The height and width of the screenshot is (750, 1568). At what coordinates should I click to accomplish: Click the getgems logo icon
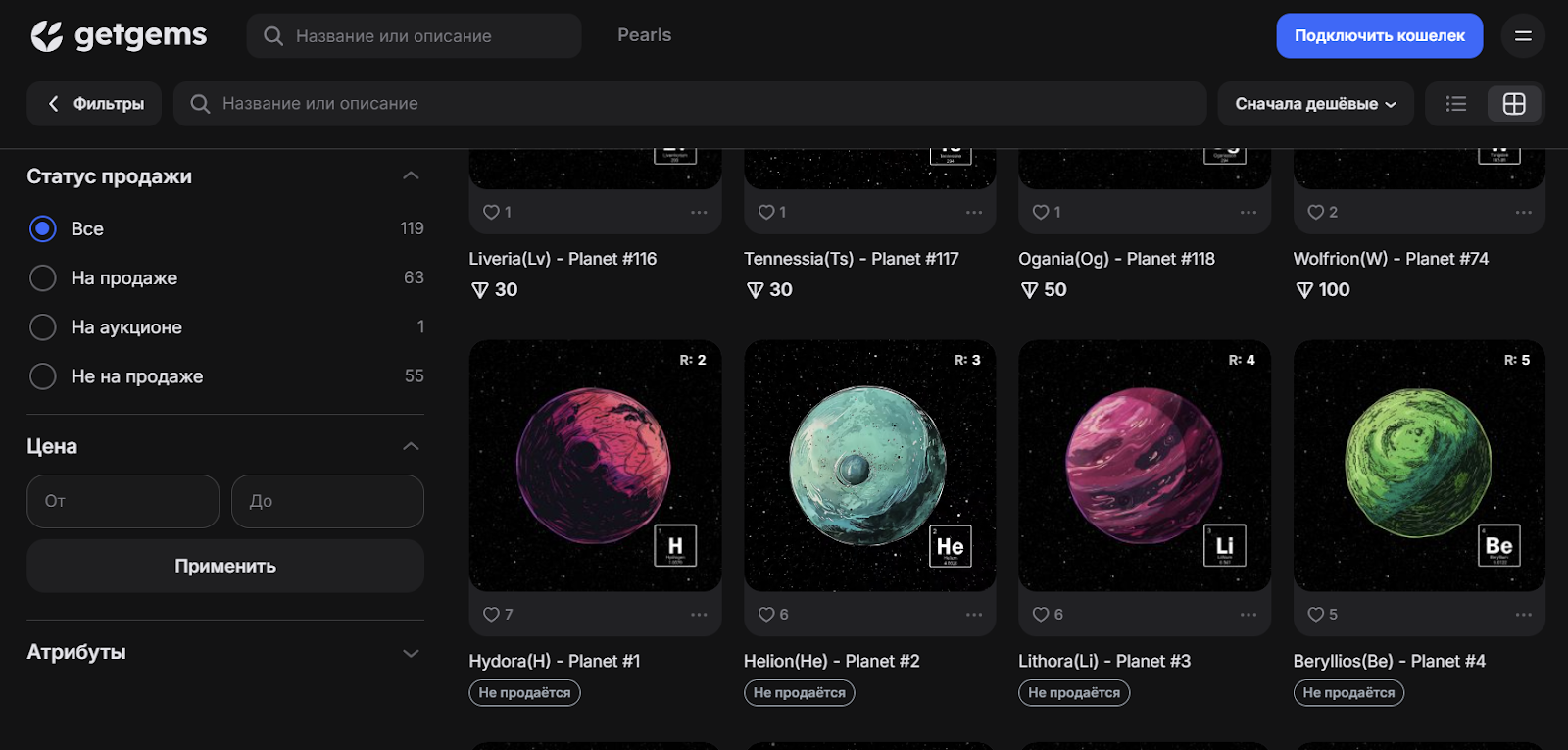(x=47, y=36)
